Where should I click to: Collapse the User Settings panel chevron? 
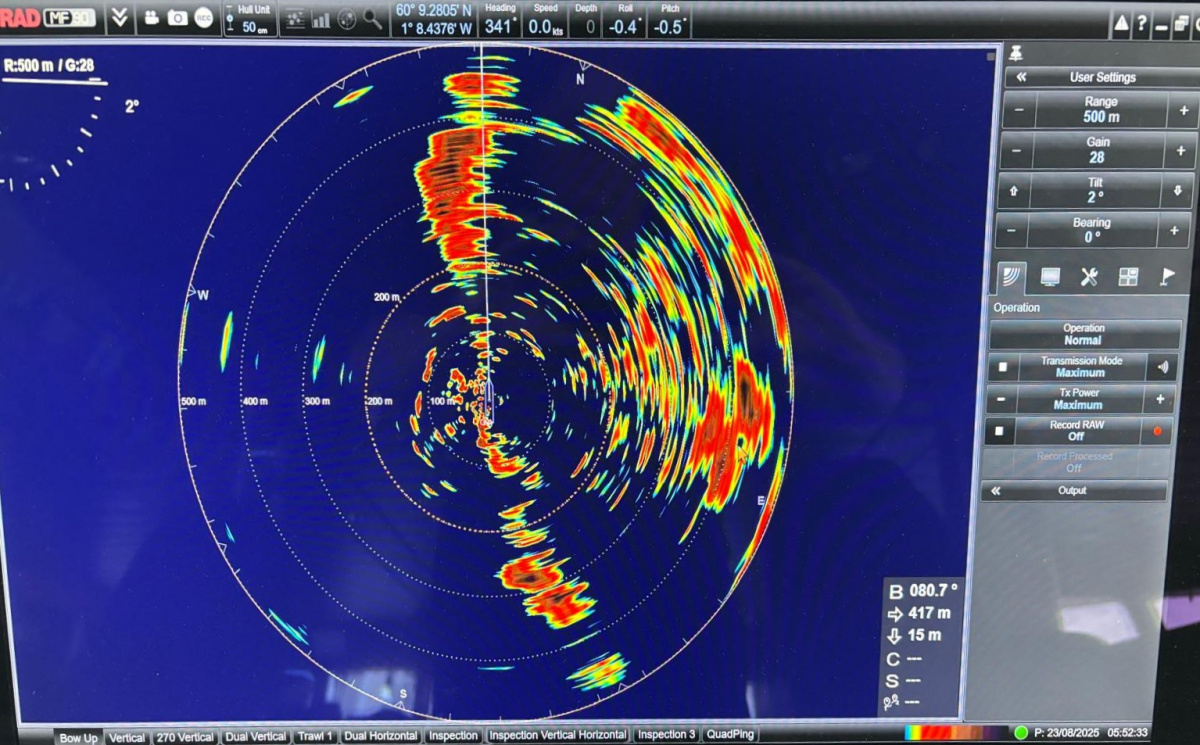coord(1022,77)
